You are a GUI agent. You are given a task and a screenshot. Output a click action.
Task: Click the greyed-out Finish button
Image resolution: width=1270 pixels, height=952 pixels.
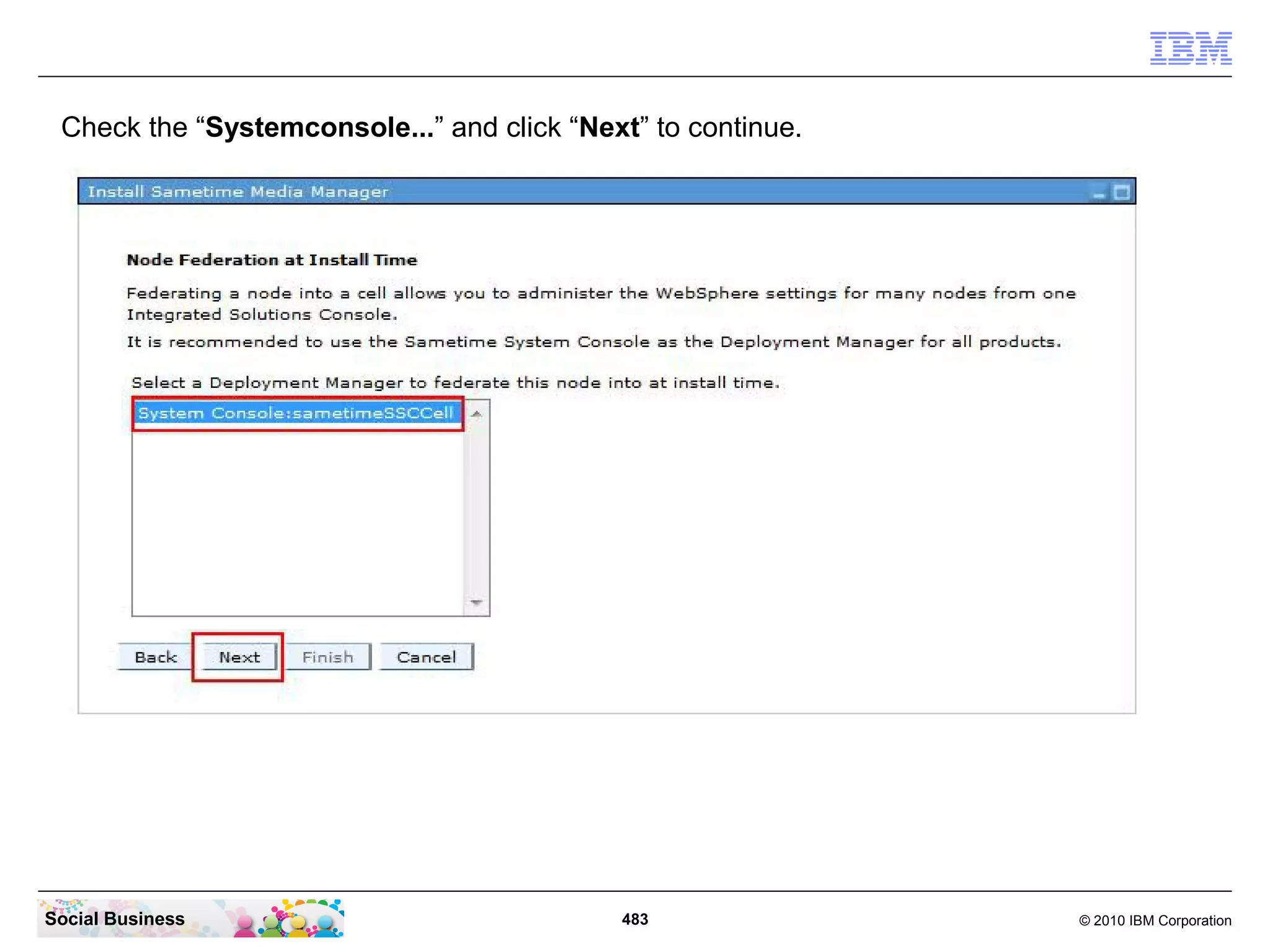[328, 657]
